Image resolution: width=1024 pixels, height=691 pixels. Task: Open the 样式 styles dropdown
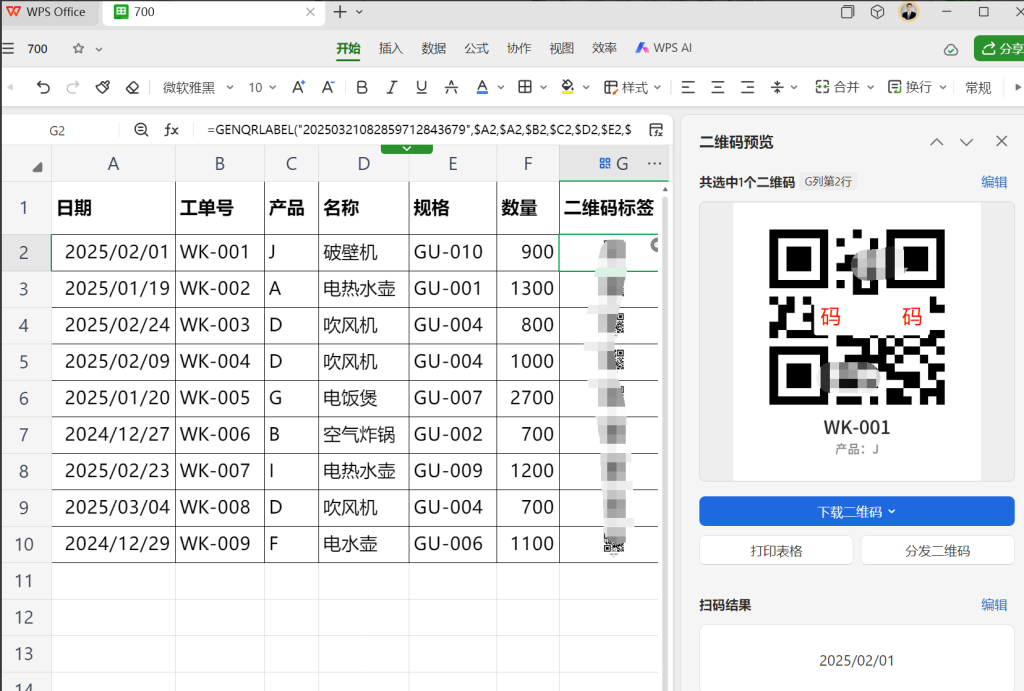coord(632,87)
